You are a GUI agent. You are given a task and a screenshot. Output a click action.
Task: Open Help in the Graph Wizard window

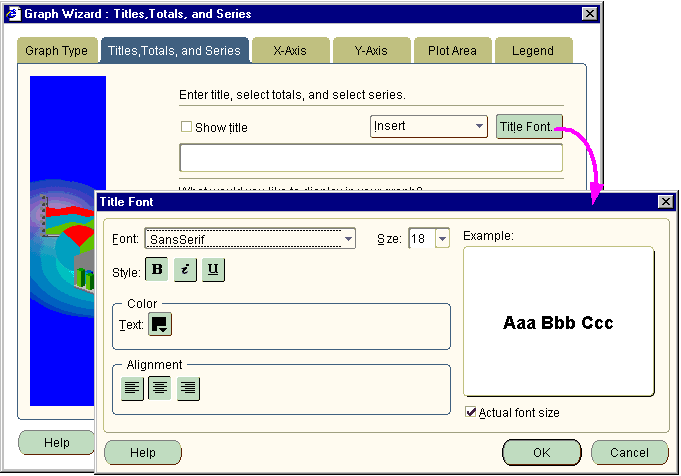[56, 443]
